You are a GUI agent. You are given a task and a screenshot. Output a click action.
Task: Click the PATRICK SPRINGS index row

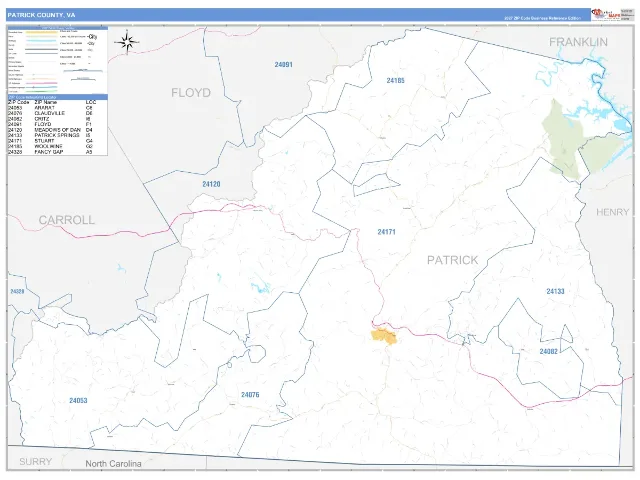click(58, 135)
